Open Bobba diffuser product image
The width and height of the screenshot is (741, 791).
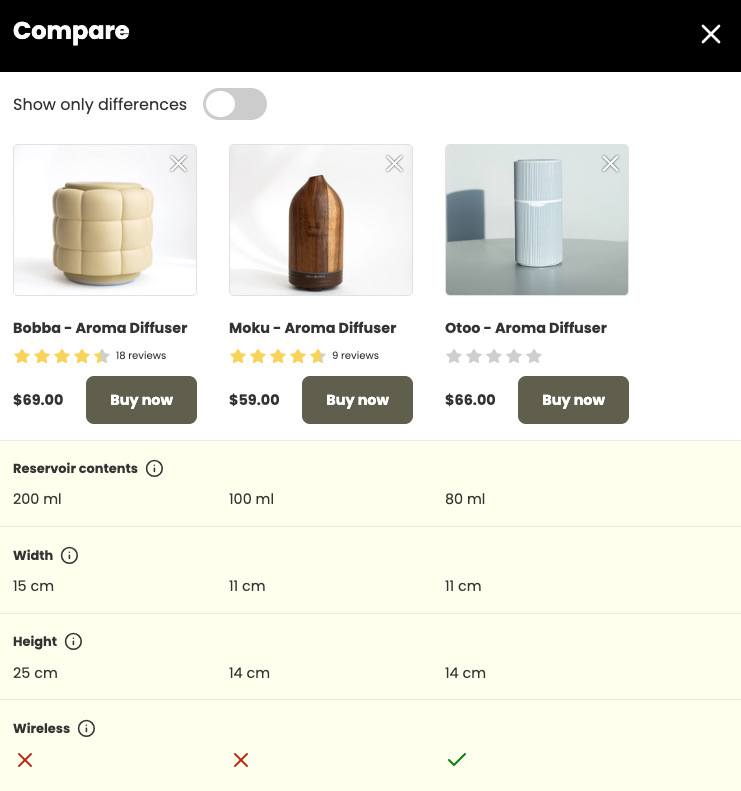coord(105,220)
